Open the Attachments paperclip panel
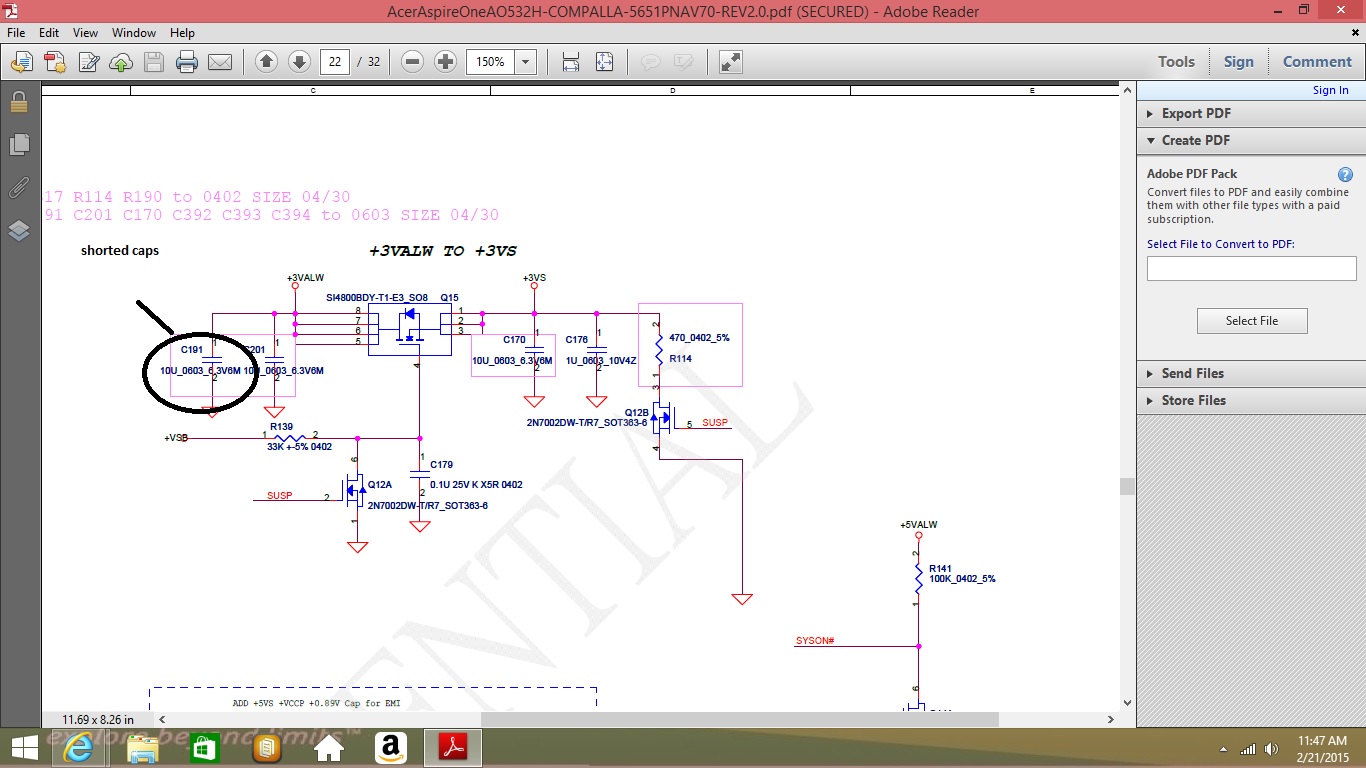 pos(19,188)
